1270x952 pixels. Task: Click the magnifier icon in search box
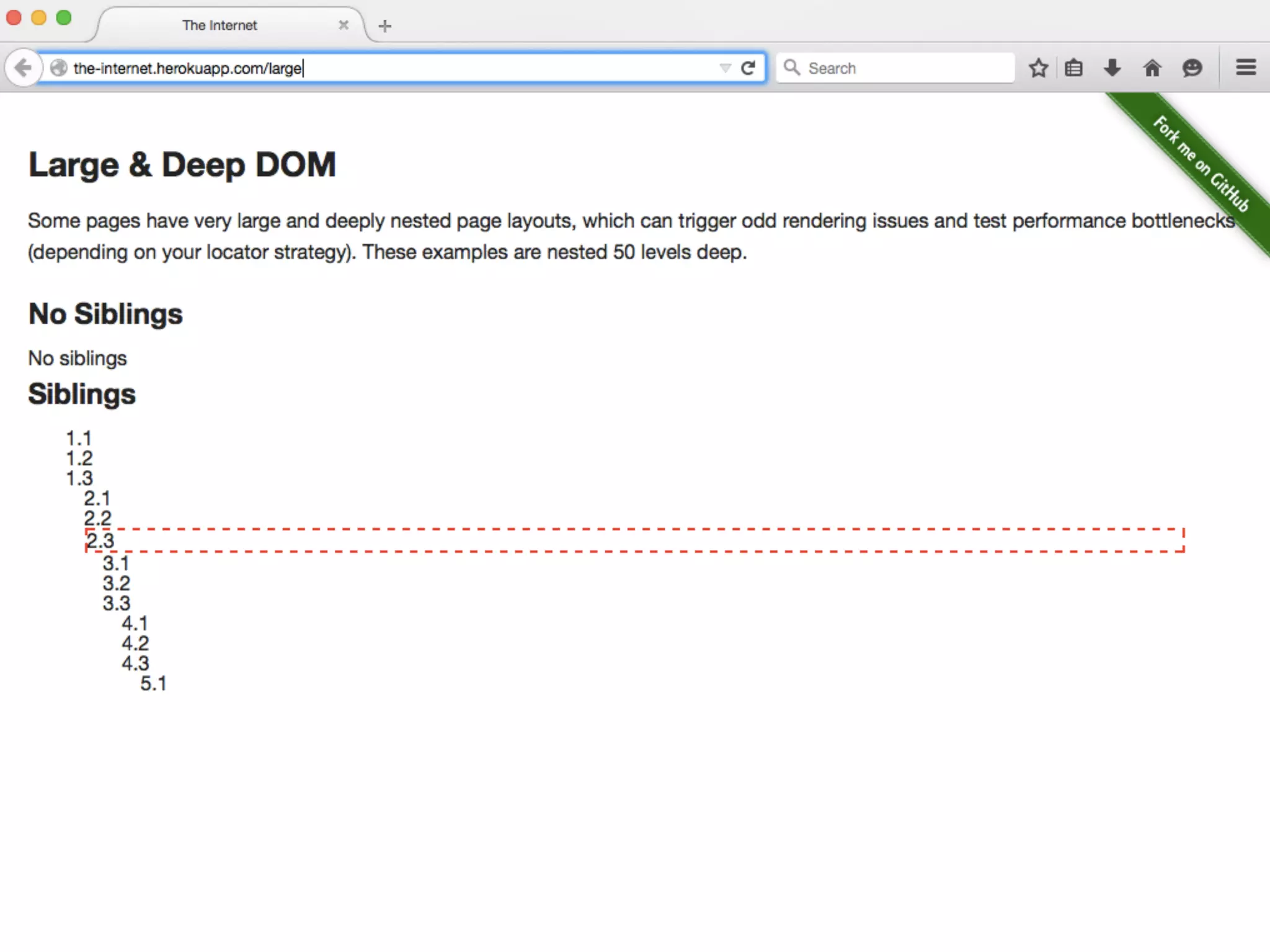point(791,67)
